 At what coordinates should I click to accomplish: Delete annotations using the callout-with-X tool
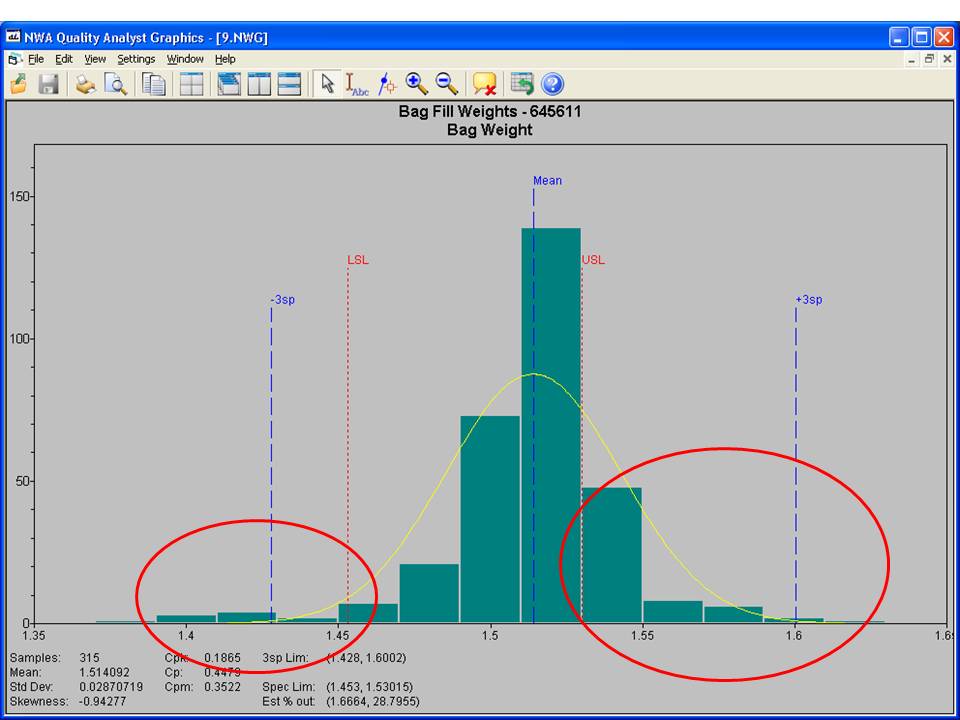[x=482, y=84]
